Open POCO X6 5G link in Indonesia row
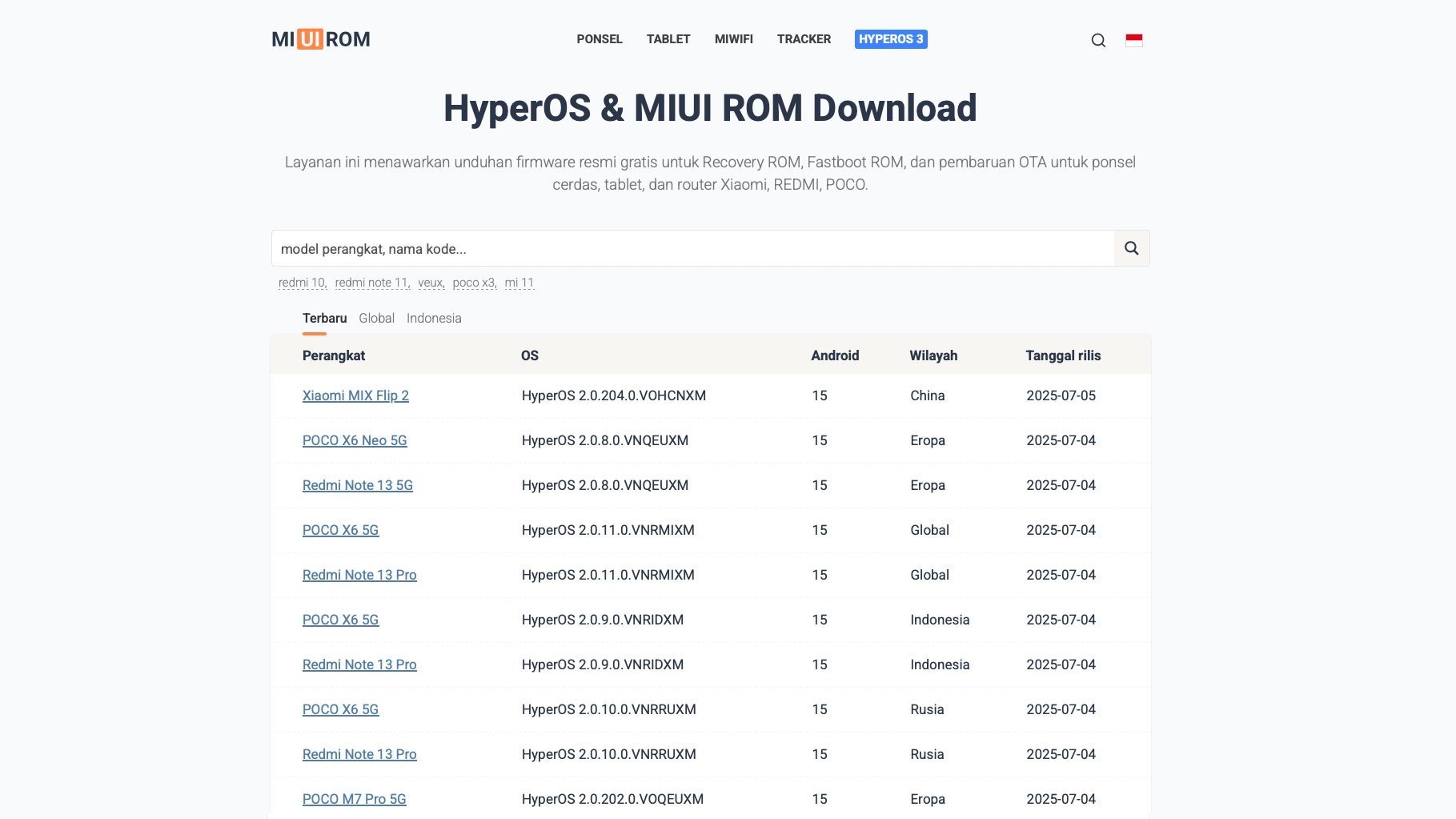 tap(340, 620)
